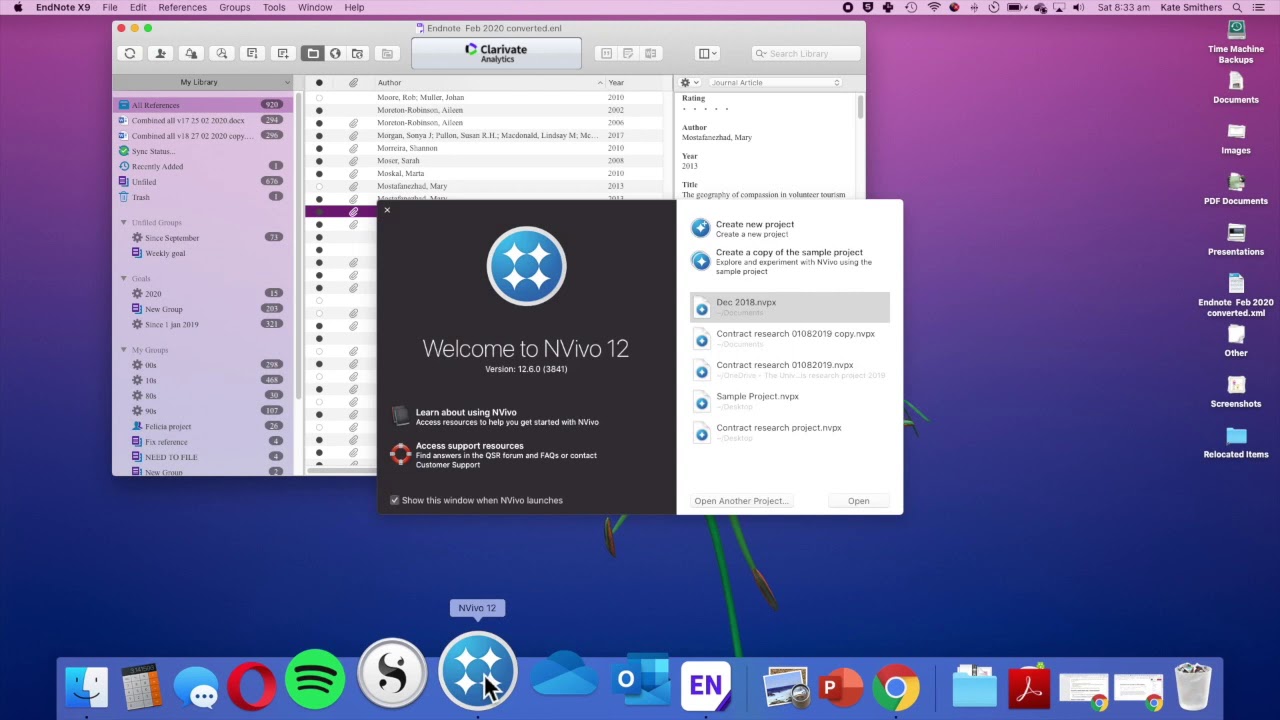Toggle read status dot for Moser, Sarah reference
The height and width of the screenshot is (720, 1280).
319,161
